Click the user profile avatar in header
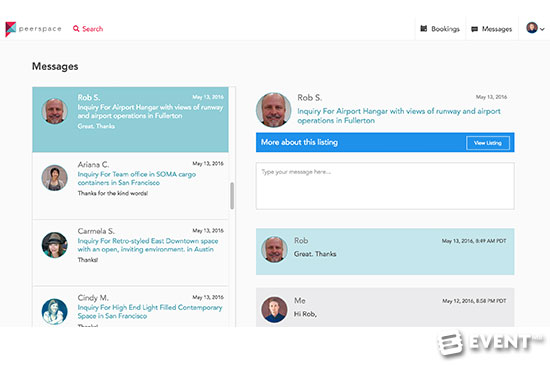 tap(532, 28)
